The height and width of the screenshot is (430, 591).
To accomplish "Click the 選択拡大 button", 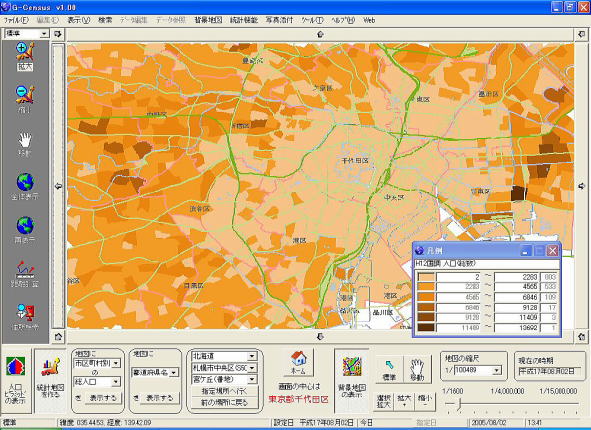I will (384, 402).
